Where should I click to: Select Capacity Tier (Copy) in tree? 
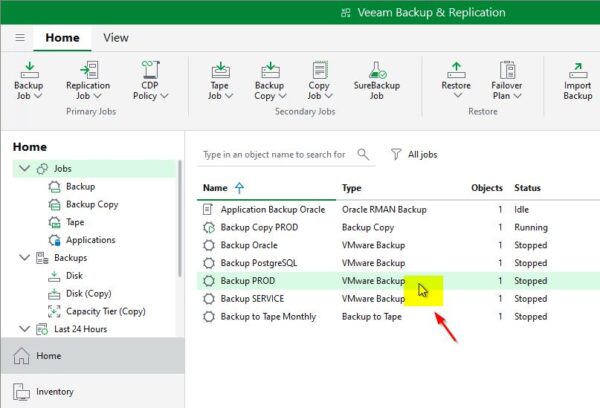coord(97,311)
